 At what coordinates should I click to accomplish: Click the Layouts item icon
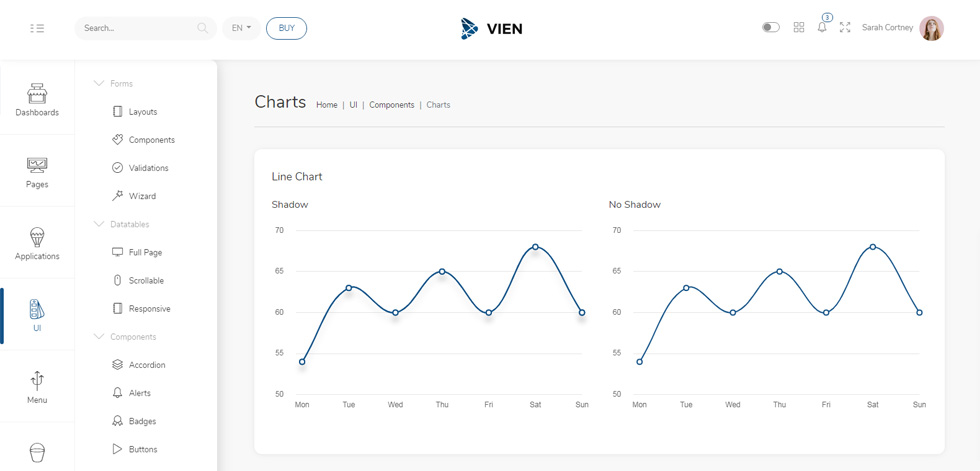117,112
